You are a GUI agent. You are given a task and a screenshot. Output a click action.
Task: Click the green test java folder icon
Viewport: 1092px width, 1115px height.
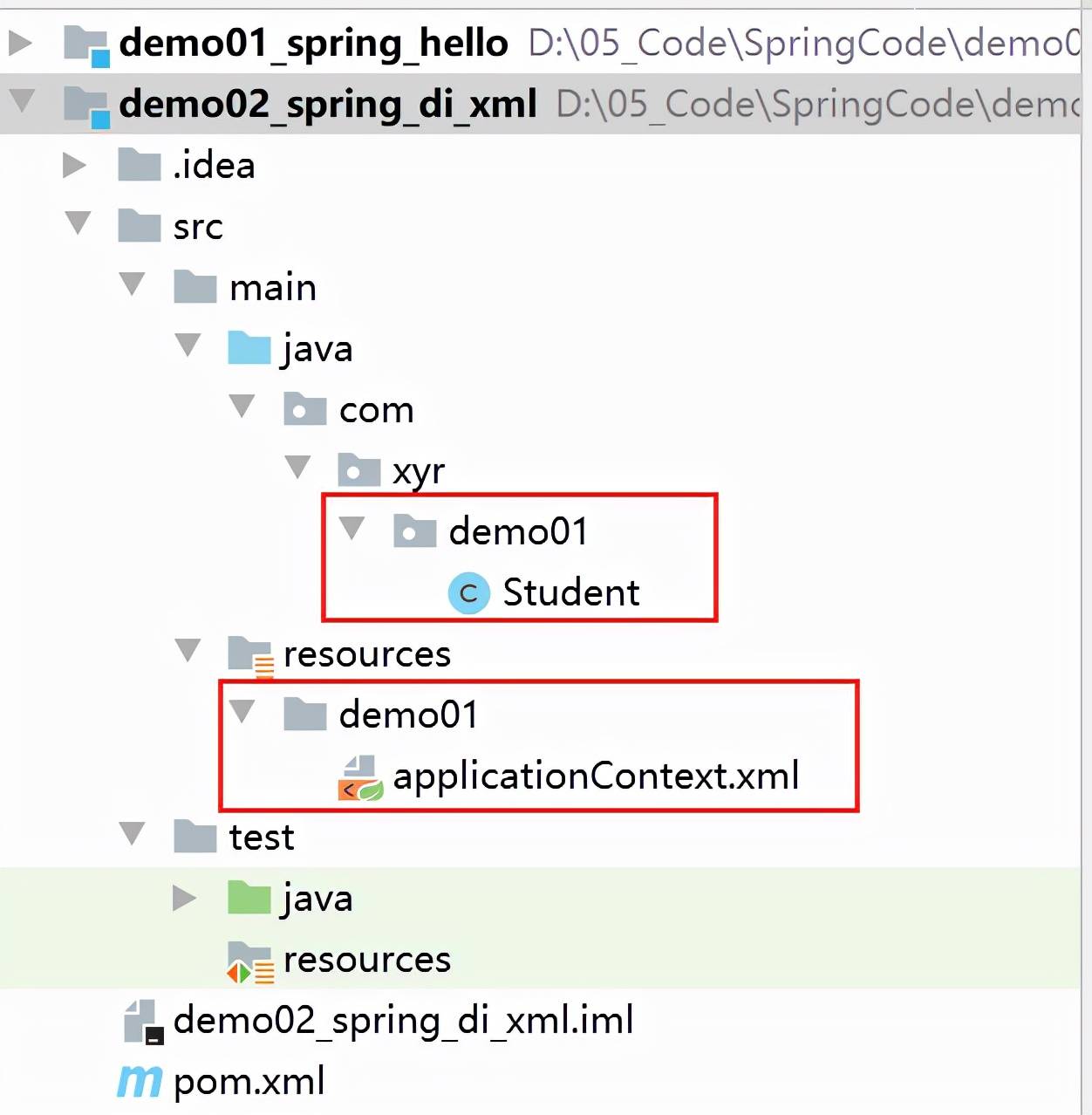click(x=249, y=898)
